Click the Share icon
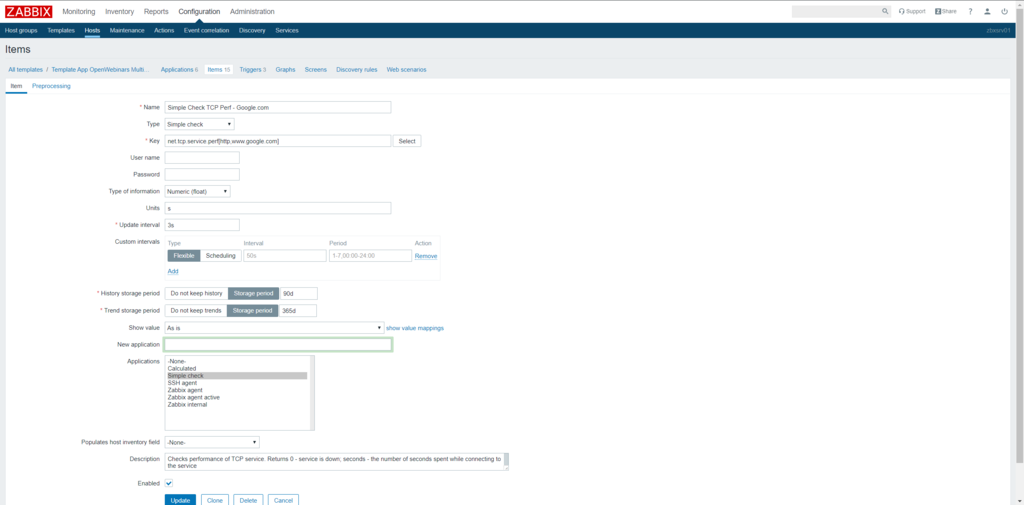 pos(945,11)
